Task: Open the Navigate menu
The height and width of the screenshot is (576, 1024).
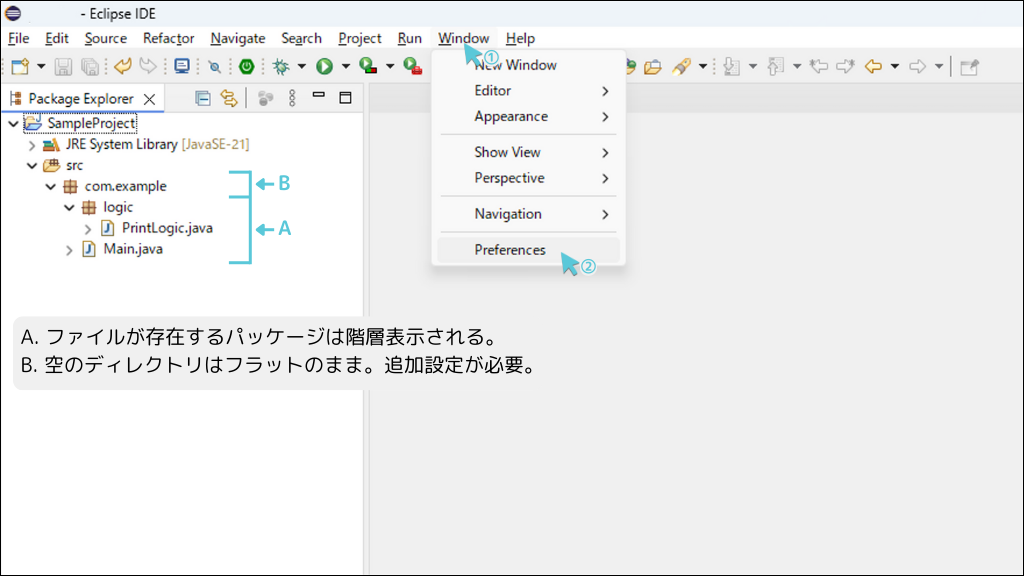Action: 238,38
